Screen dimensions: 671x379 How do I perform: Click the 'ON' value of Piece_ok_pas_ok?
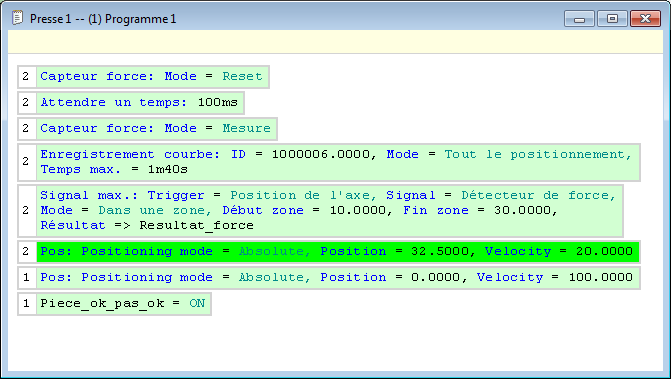click(197, 303)
